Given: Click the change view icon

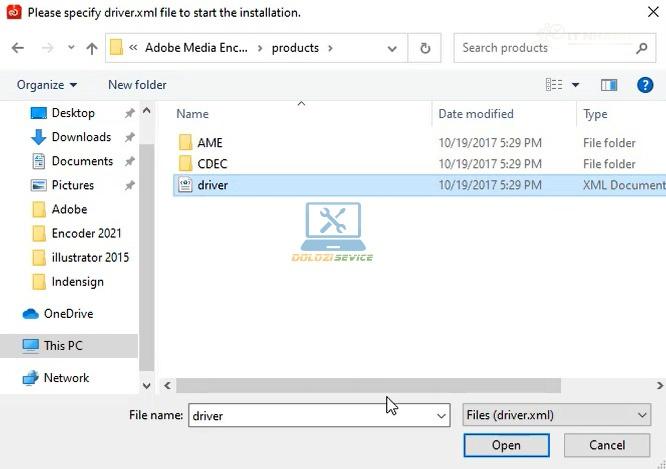Looking at the screenshot, I should 554,85.
